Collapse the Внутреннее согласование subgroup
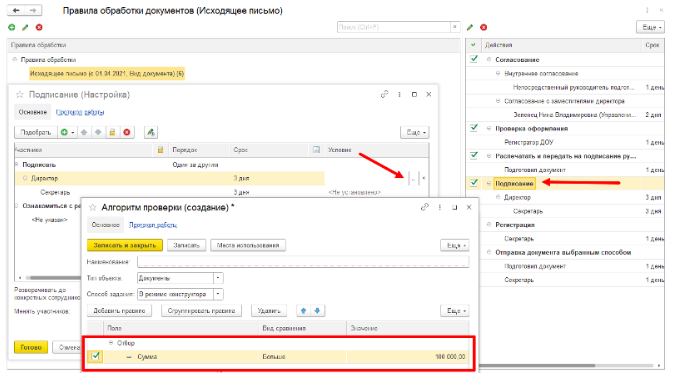This screenshot has width=673, height=376. coord(498,73)
